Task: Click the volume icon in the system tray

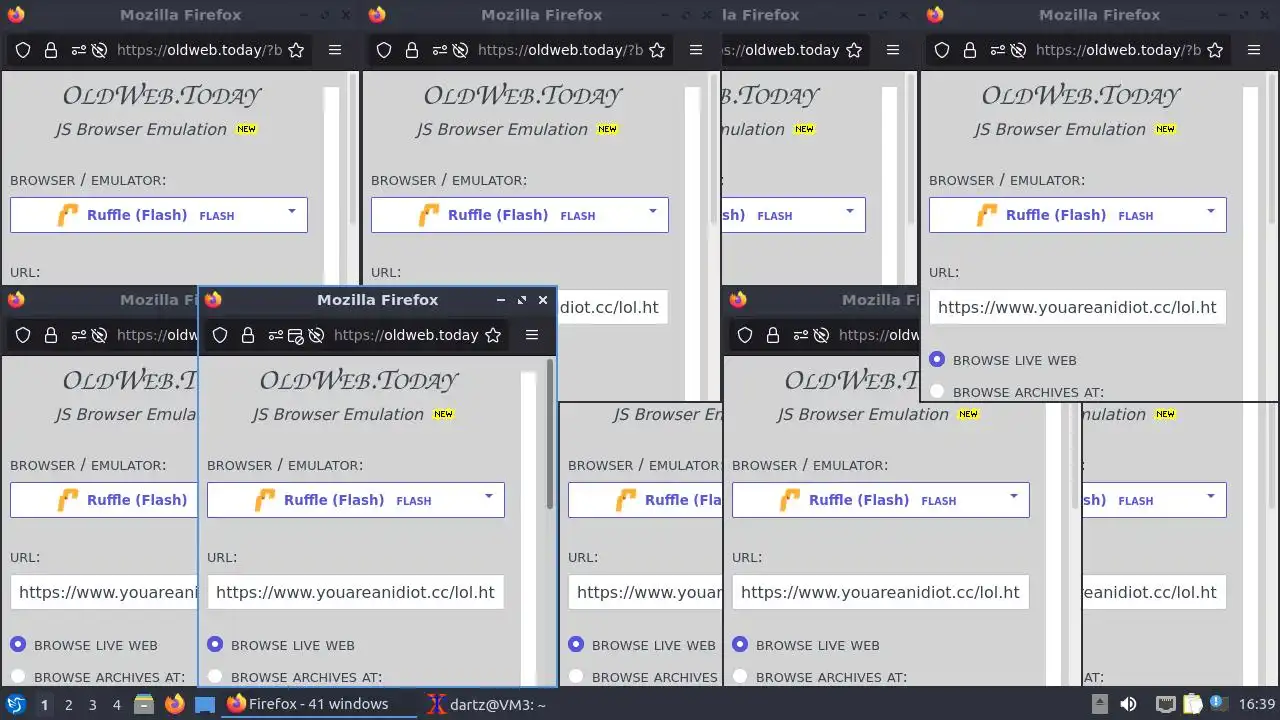Action: pyautogui.click(x=1128, y=704)
